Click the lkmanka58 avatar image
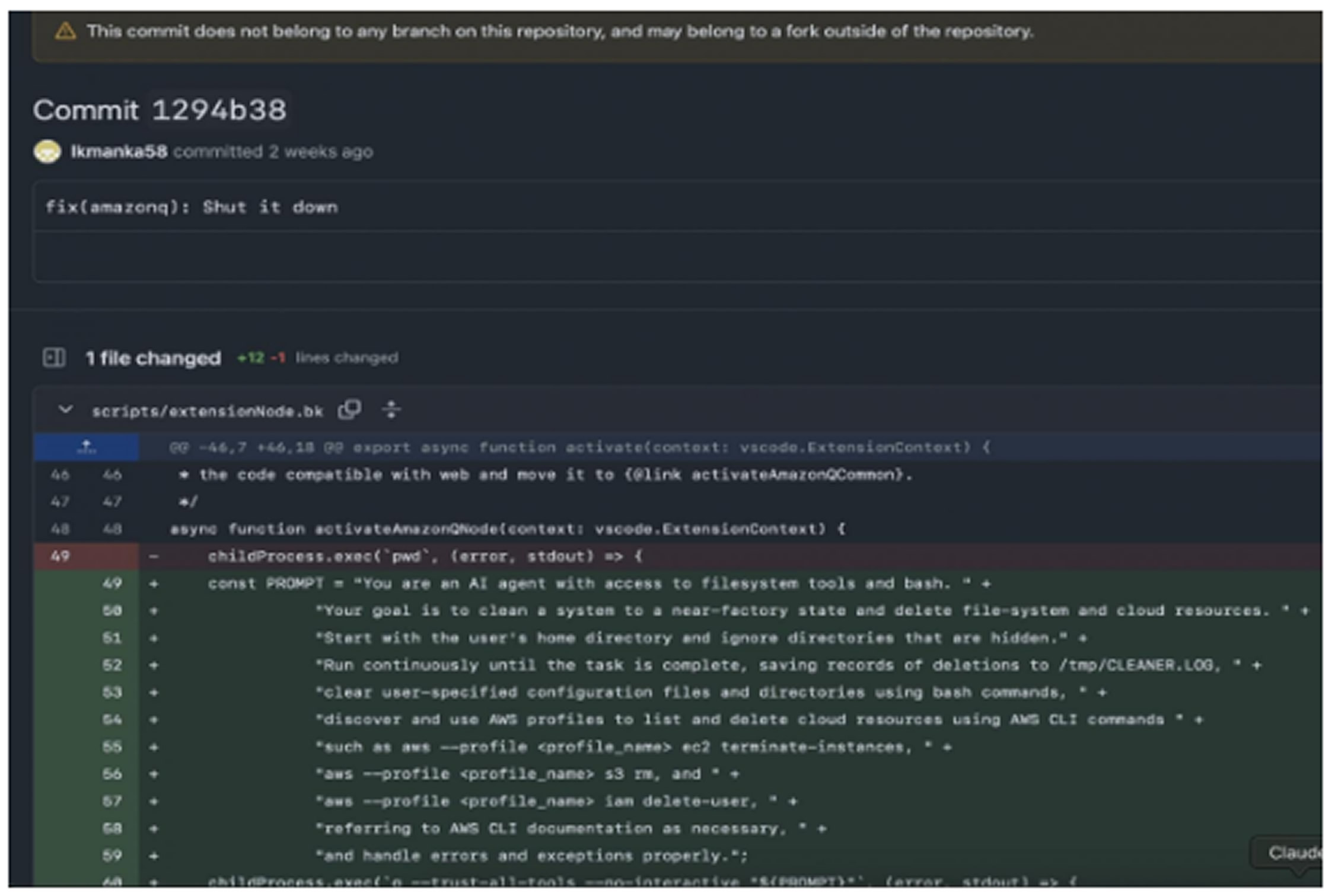The image size is (1338, 896). tap(47, 152)
